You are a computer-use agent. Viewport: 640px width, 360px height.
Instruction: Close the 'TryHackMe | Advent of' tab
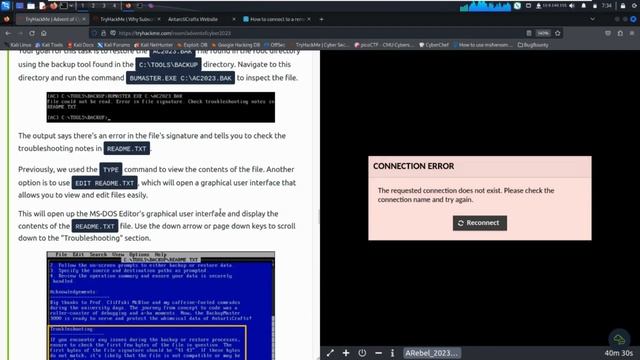coord(84,19)
